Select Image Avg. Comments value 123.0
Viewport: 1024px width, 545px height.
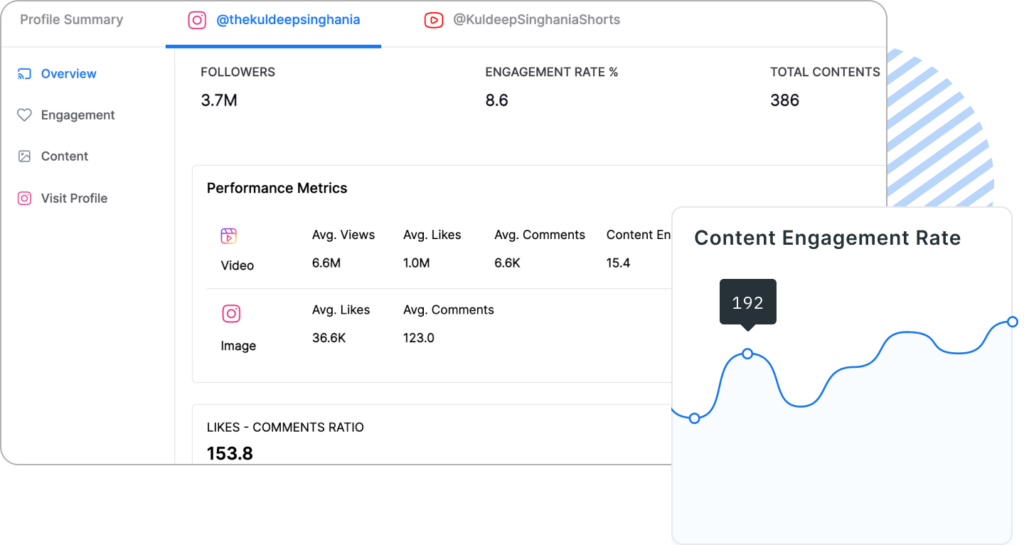click(419, 338)
